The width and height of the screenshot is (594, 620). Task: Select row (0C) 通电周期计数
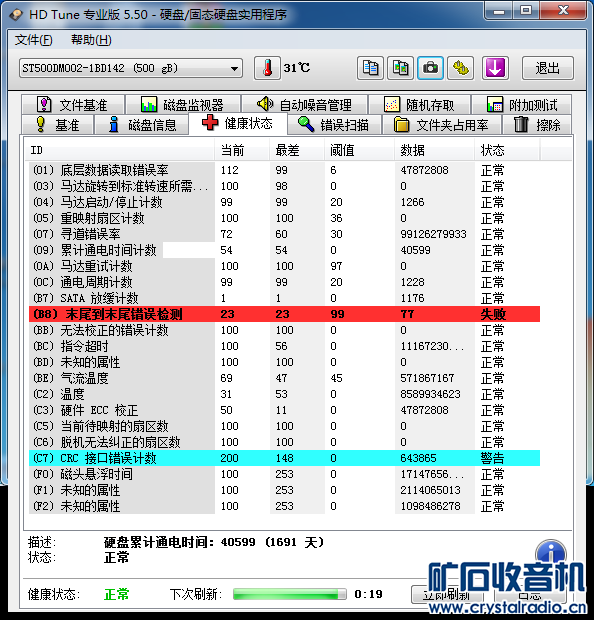point(284,282)
